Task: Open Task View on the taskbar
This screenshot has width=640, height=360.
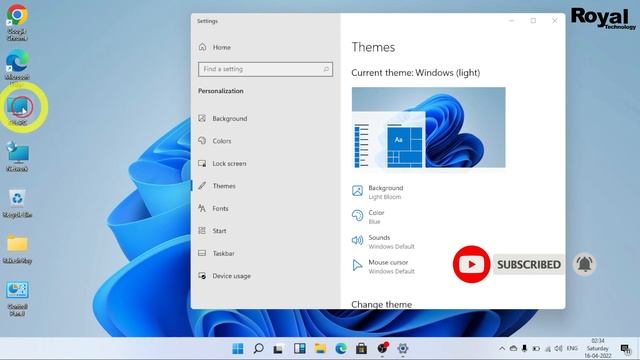Action: click(278, 349)
